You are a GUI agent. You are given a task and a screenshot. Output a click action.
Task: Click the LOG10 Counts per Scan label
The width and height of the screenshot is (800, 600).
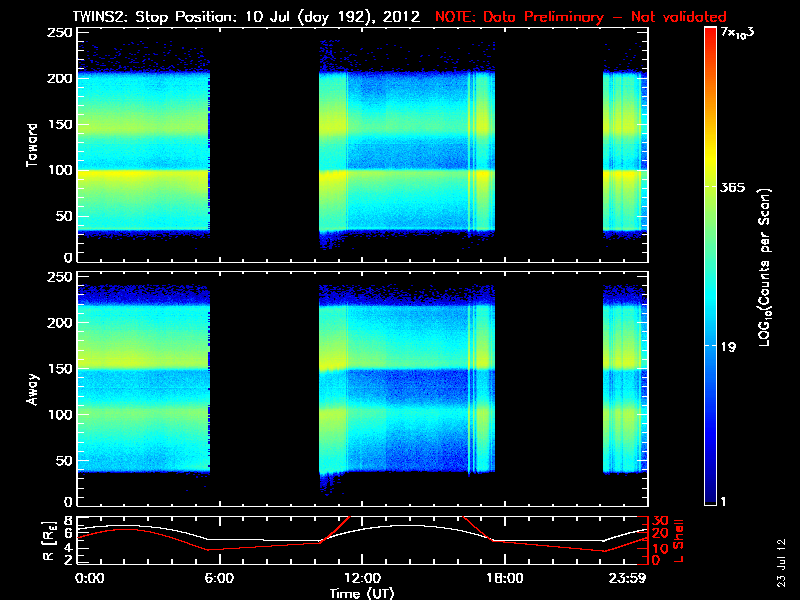(x=765, y=267)
